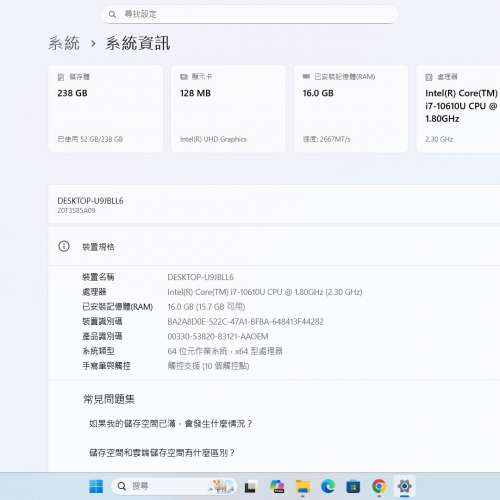Go back to 系統 in breadcrumb
Screen dimensions: 500x500
(64, 43)
